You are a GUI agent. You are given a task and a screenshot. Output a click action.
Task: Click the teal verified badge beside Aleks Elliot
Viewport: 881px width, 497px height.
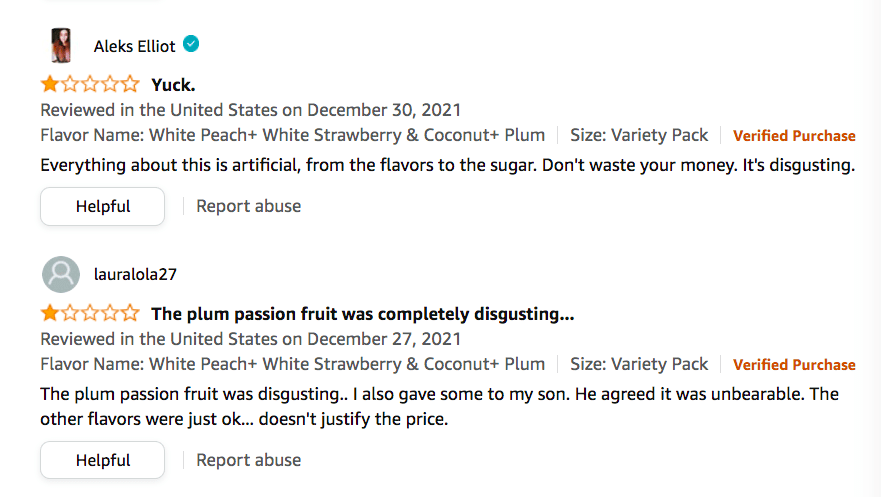coord(191,45)
